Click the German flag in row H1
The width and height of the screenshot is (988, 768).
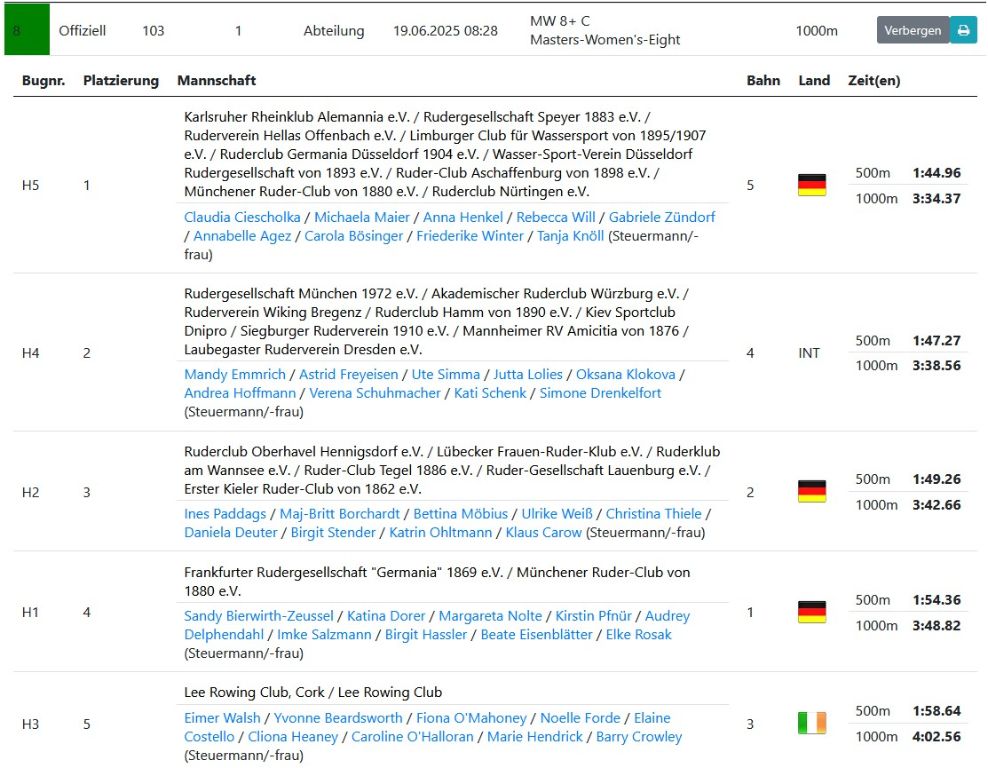[812, 612]
